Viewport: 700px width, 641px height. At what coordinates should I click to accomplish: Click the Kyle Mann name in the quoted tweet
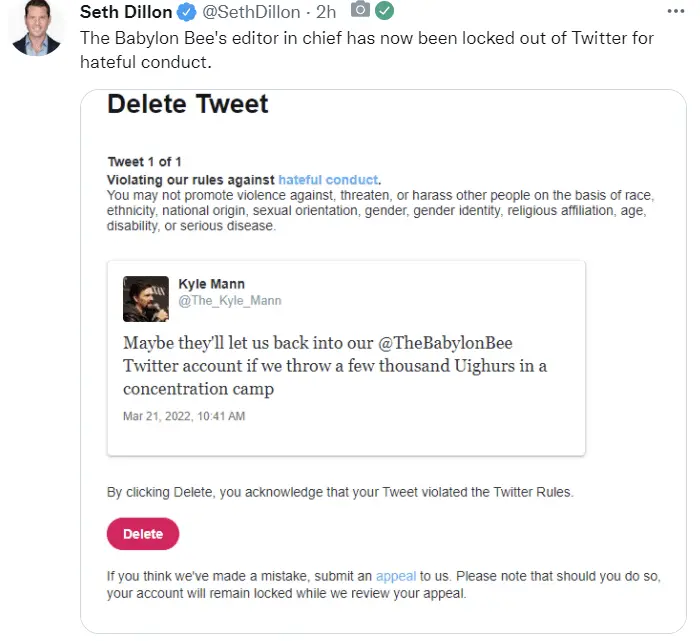[x=211, y=284]
